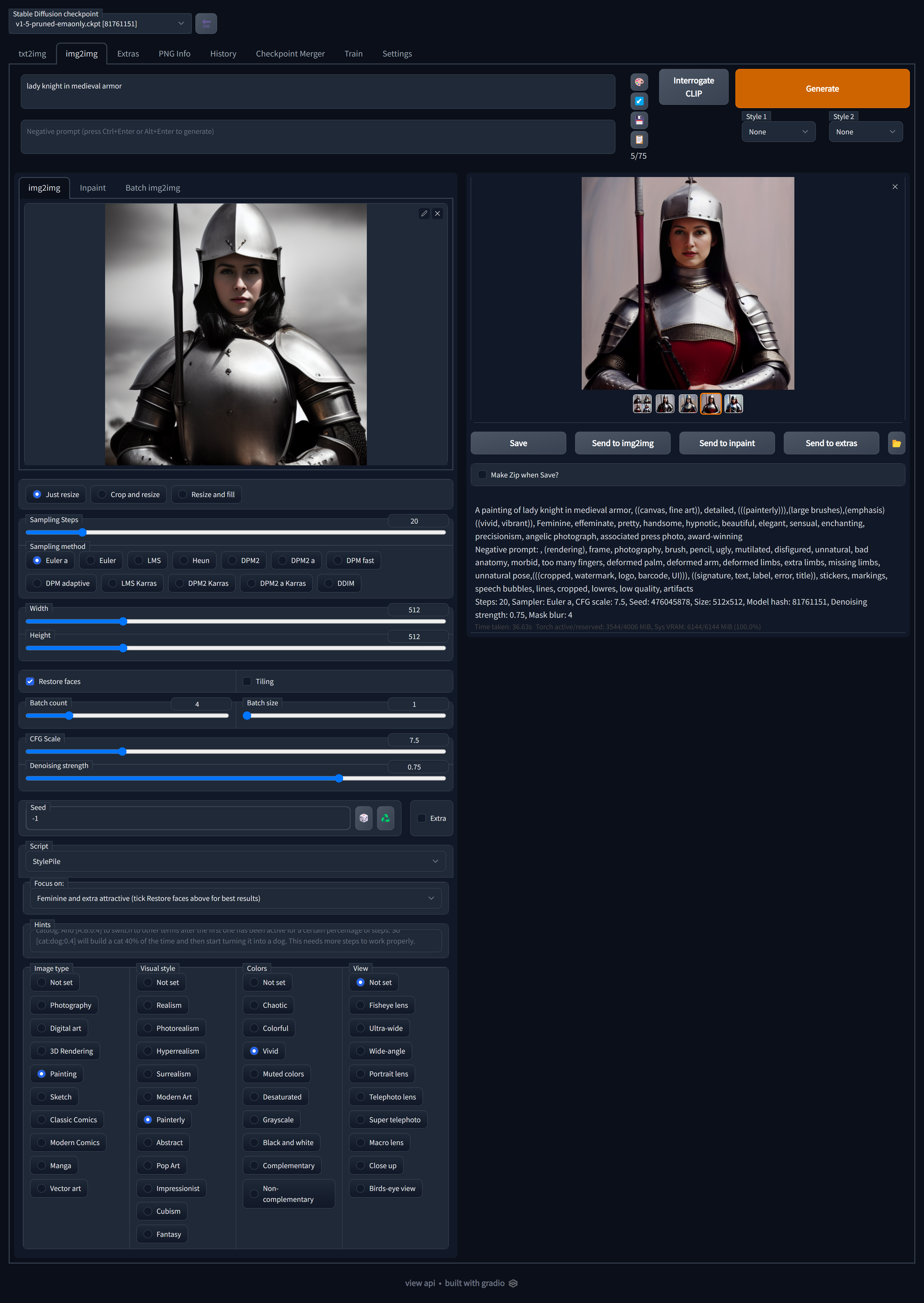The image size is (924, 1303).
Task: Click the orange Generate button
Action: (822, 89)
